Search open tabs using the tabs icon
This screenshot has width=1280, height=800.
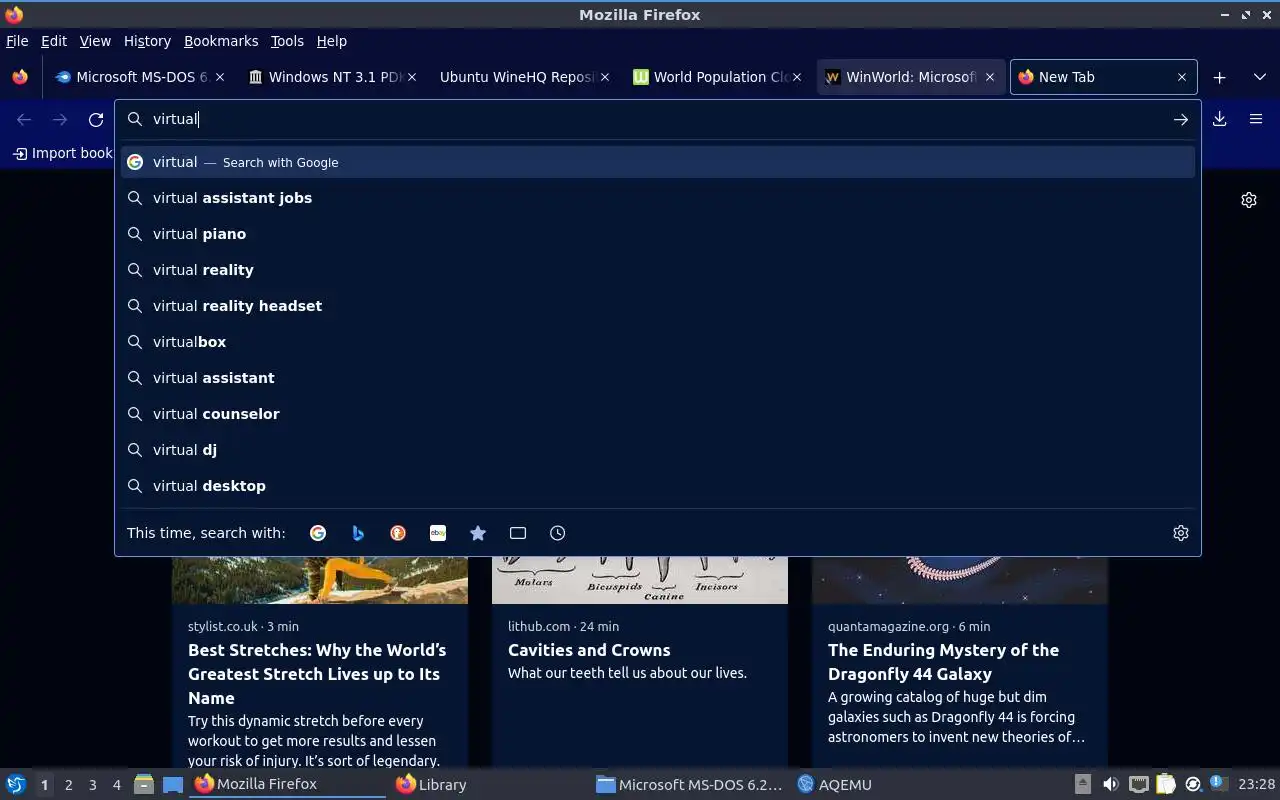click(x=518, y=533)
